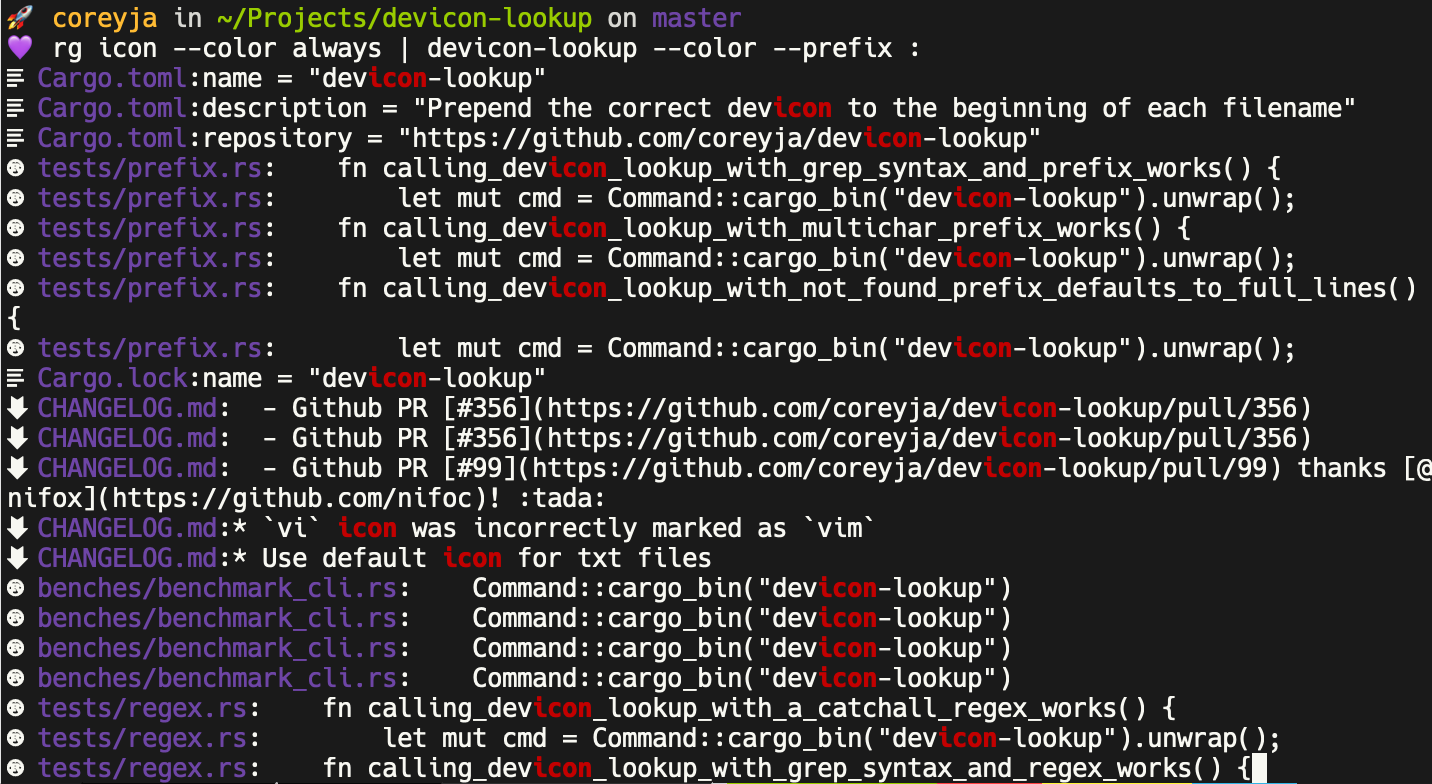
Task: Click the markdown arrow icon on the vi icon line
Action: coord(15,528)
